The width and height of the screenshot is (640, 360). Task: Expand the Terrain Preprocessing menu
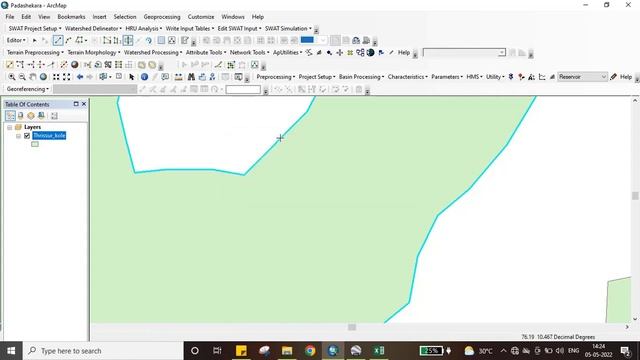pos(35,53)
